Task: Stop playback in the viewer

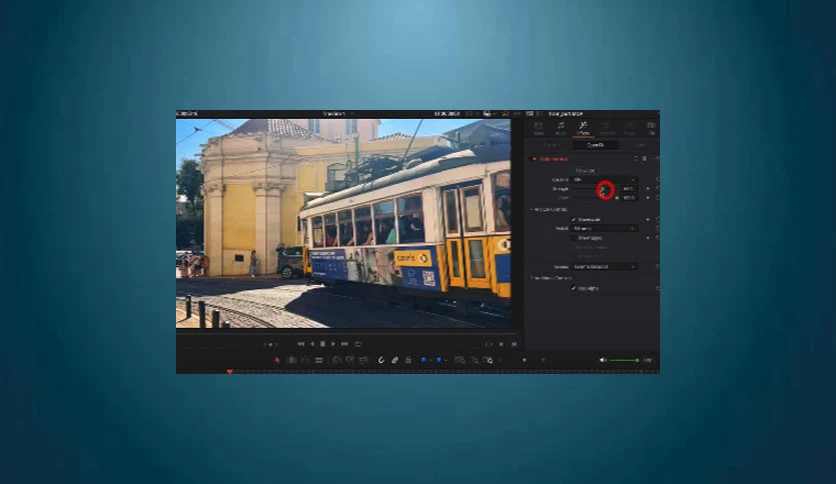Action: tap(323, 344)
